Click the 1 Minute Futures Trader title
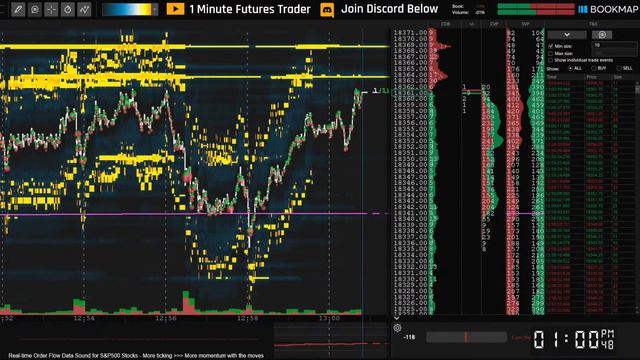The height and width of the screenshot is (360, 640). [250, 9]
